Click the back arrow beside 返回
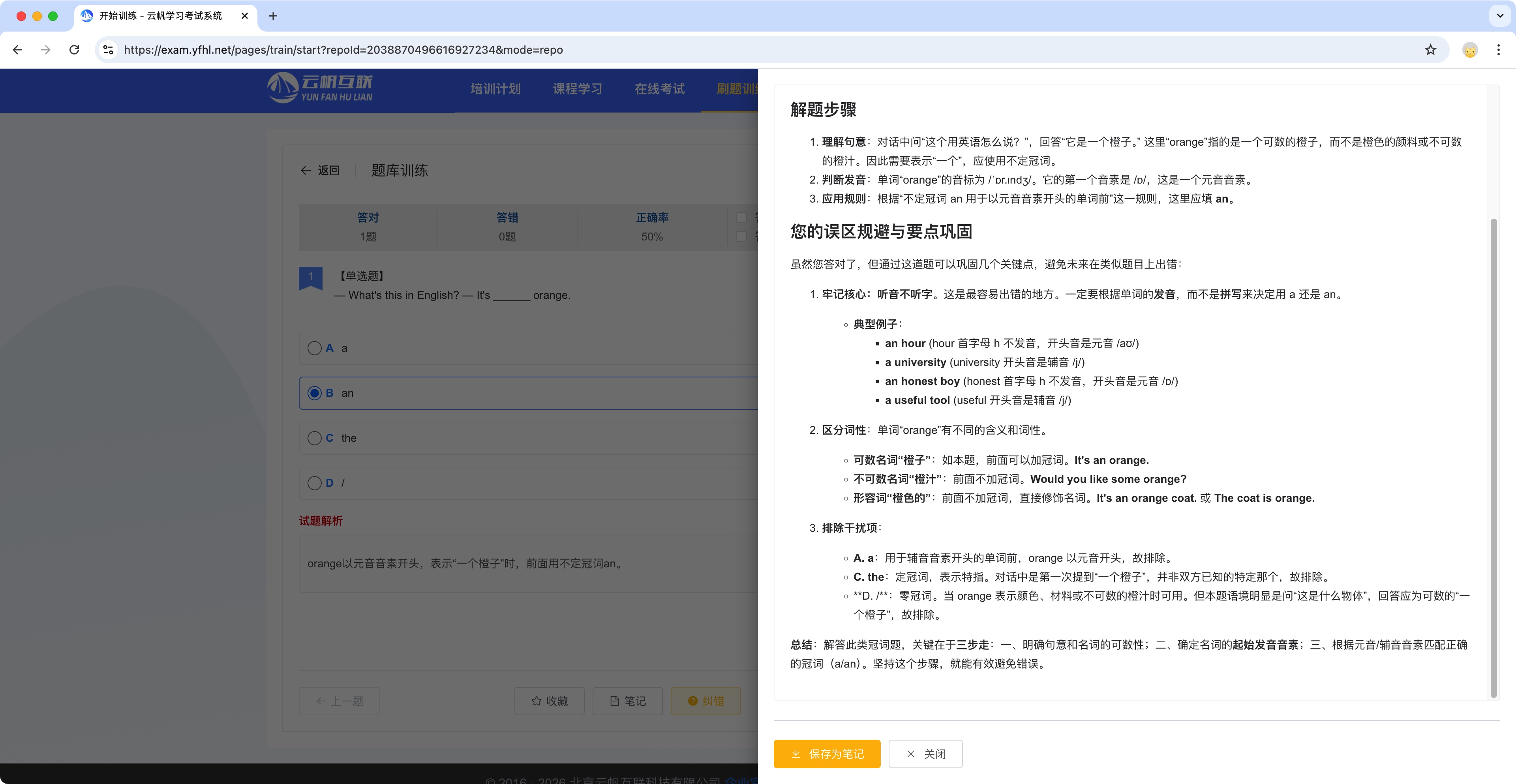 click(306, 170)
